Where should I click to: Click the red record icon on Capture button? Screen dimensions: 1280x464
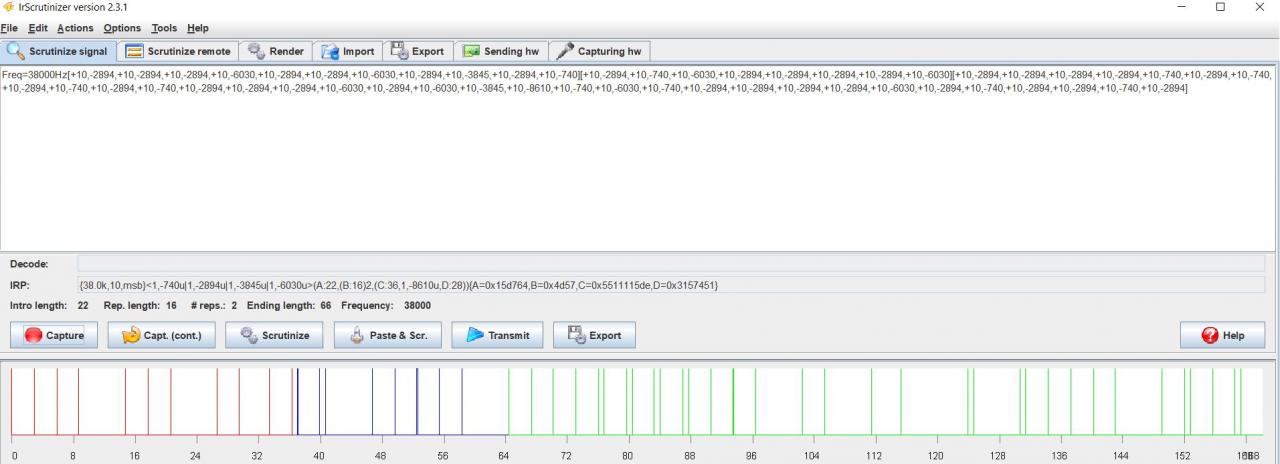coord(33,336)
